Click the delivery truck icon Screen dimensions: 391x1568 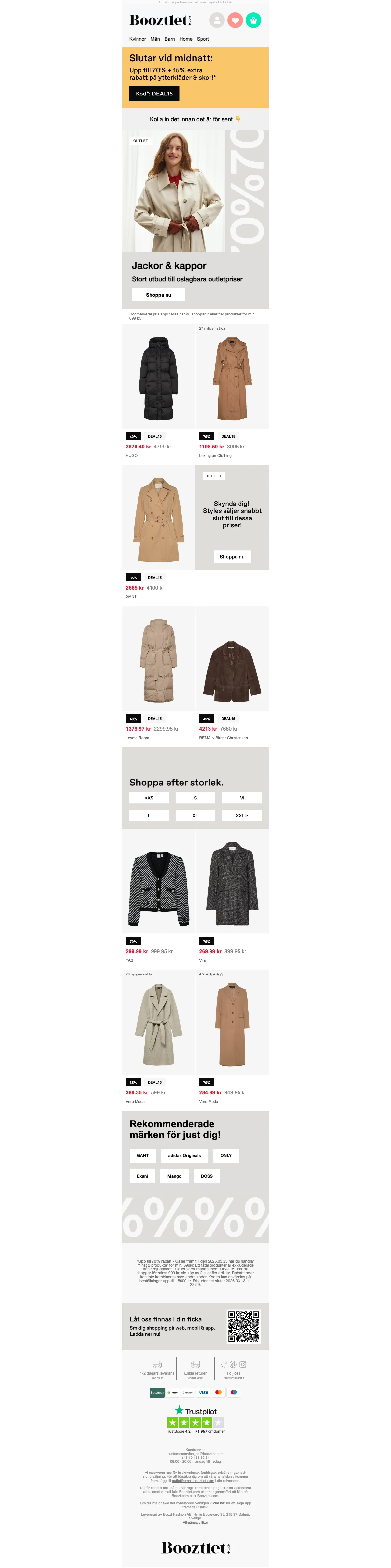(157, 1365)
